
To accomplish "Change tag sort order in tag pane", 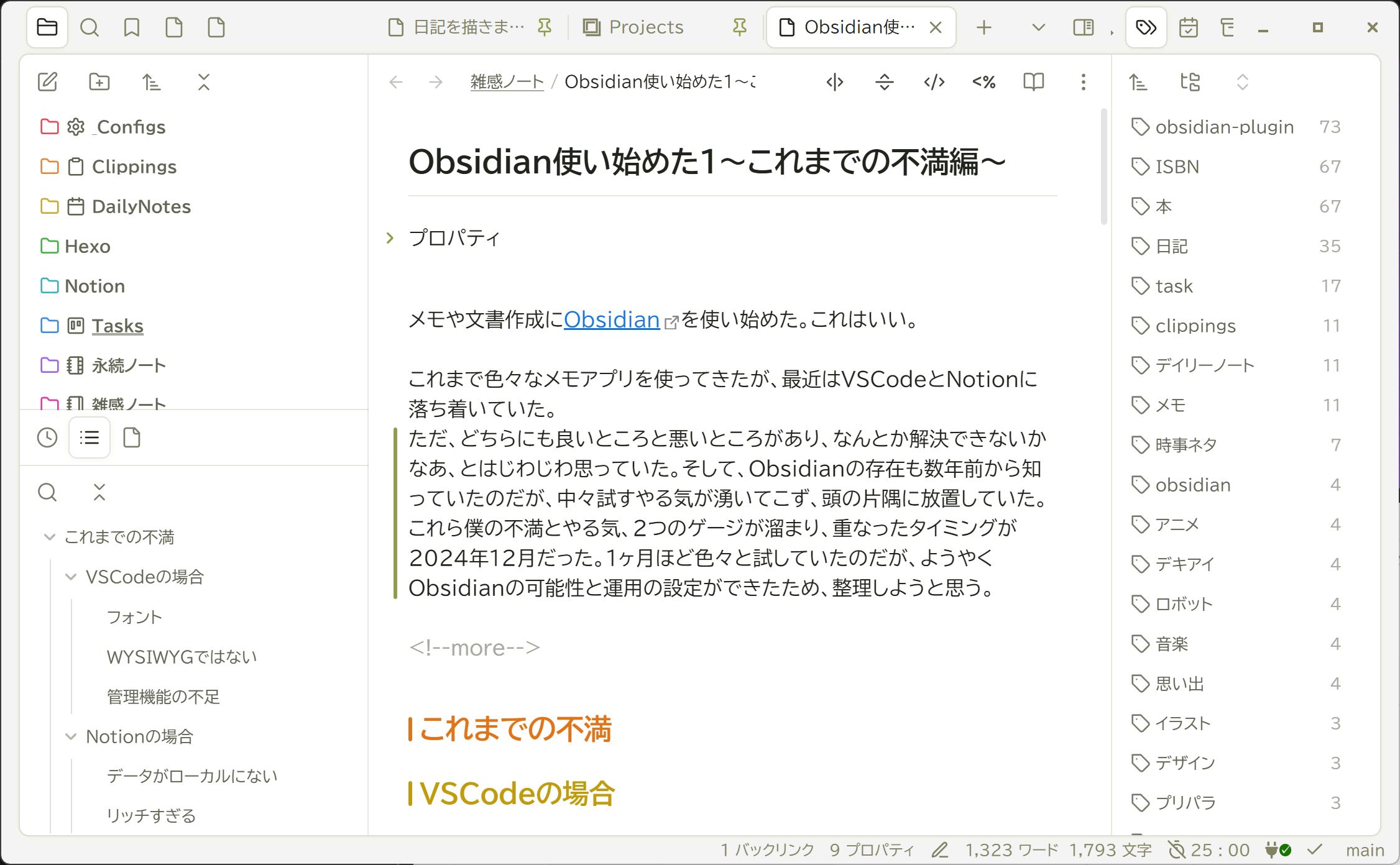I will tap(1138, 82).
